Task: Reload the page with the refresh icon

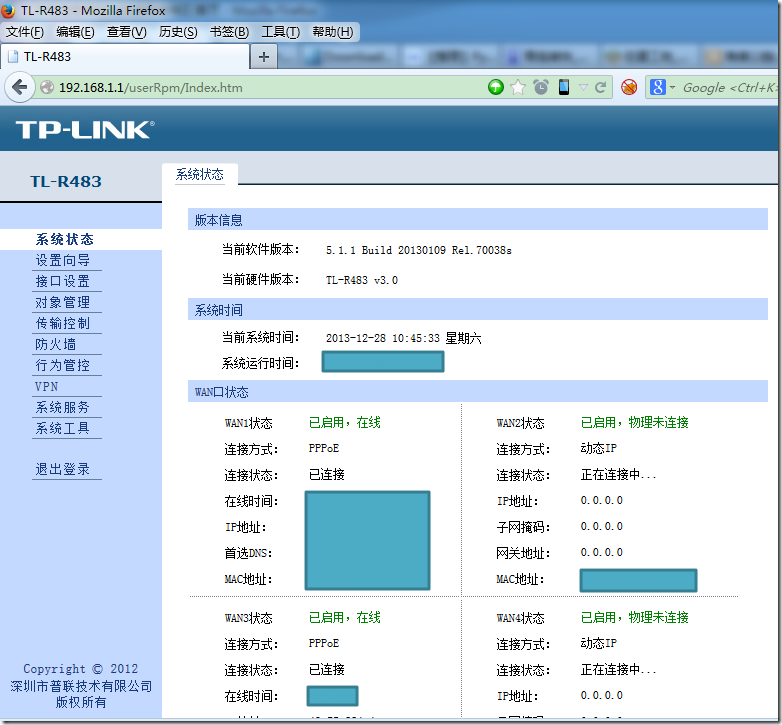Action: pos(601,88)
